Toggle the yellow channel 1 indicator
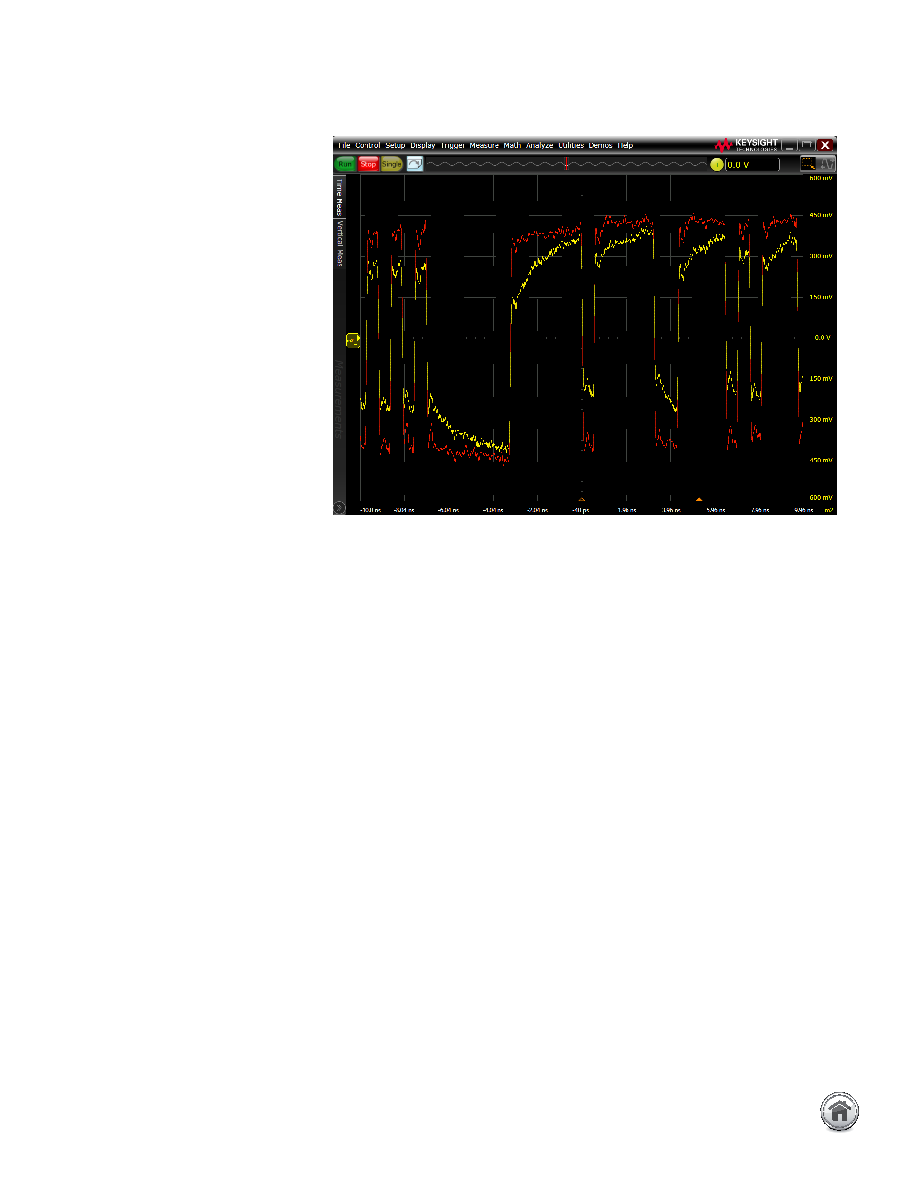This screenshot has height=1188, width=918. point(717,164)
